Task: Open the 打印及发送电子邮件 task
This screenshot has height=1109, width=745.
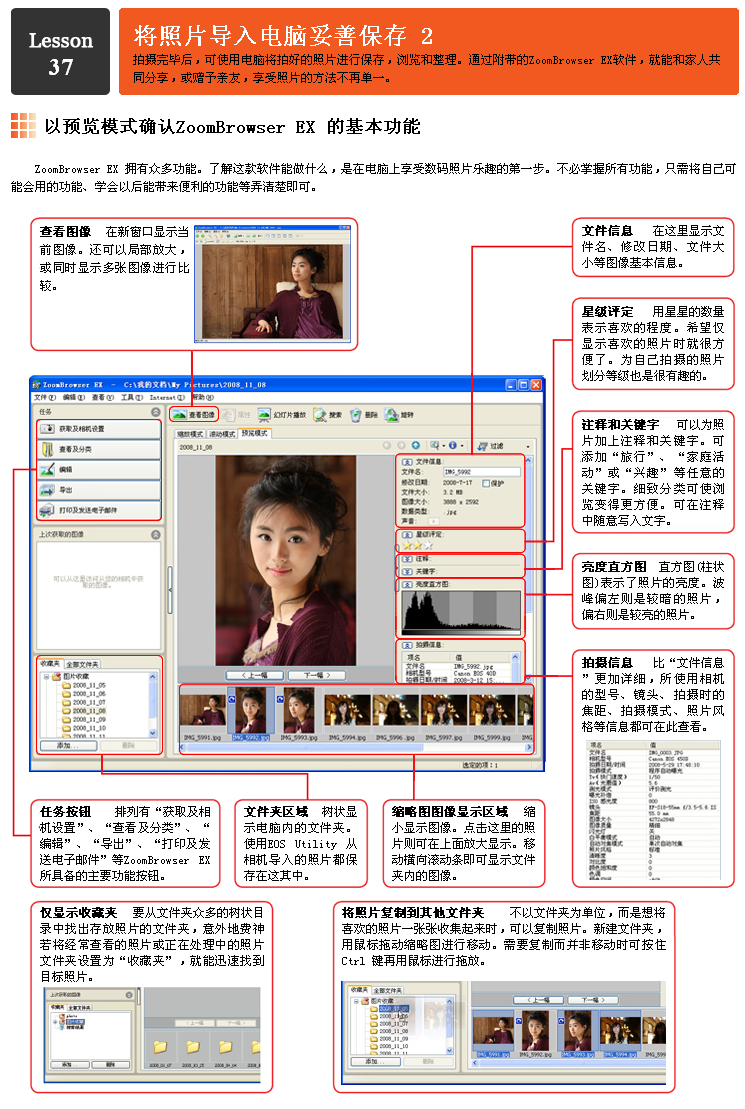Action: 99,510
